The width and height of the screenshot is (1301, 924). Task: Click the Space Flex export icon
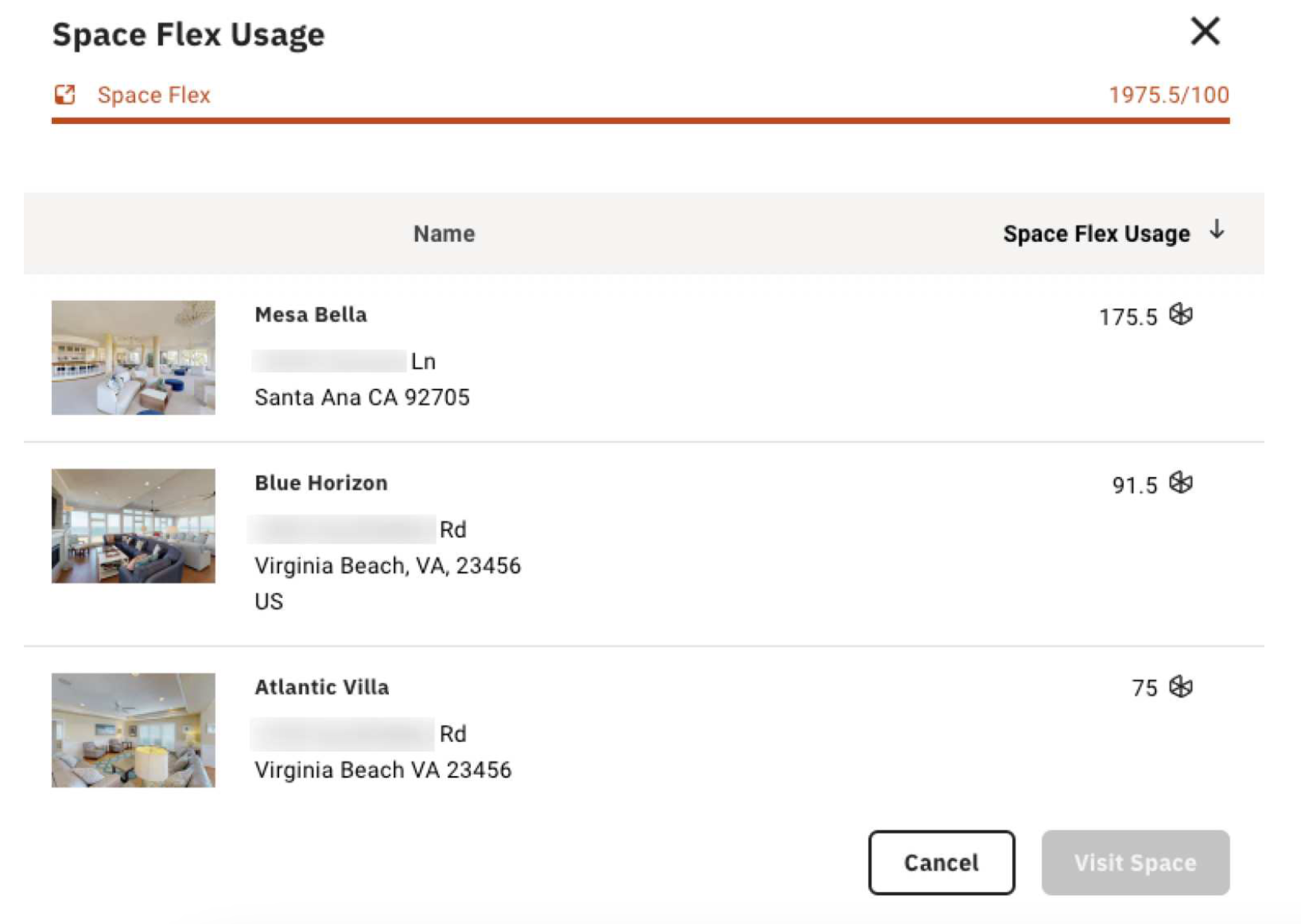point(65,94)
